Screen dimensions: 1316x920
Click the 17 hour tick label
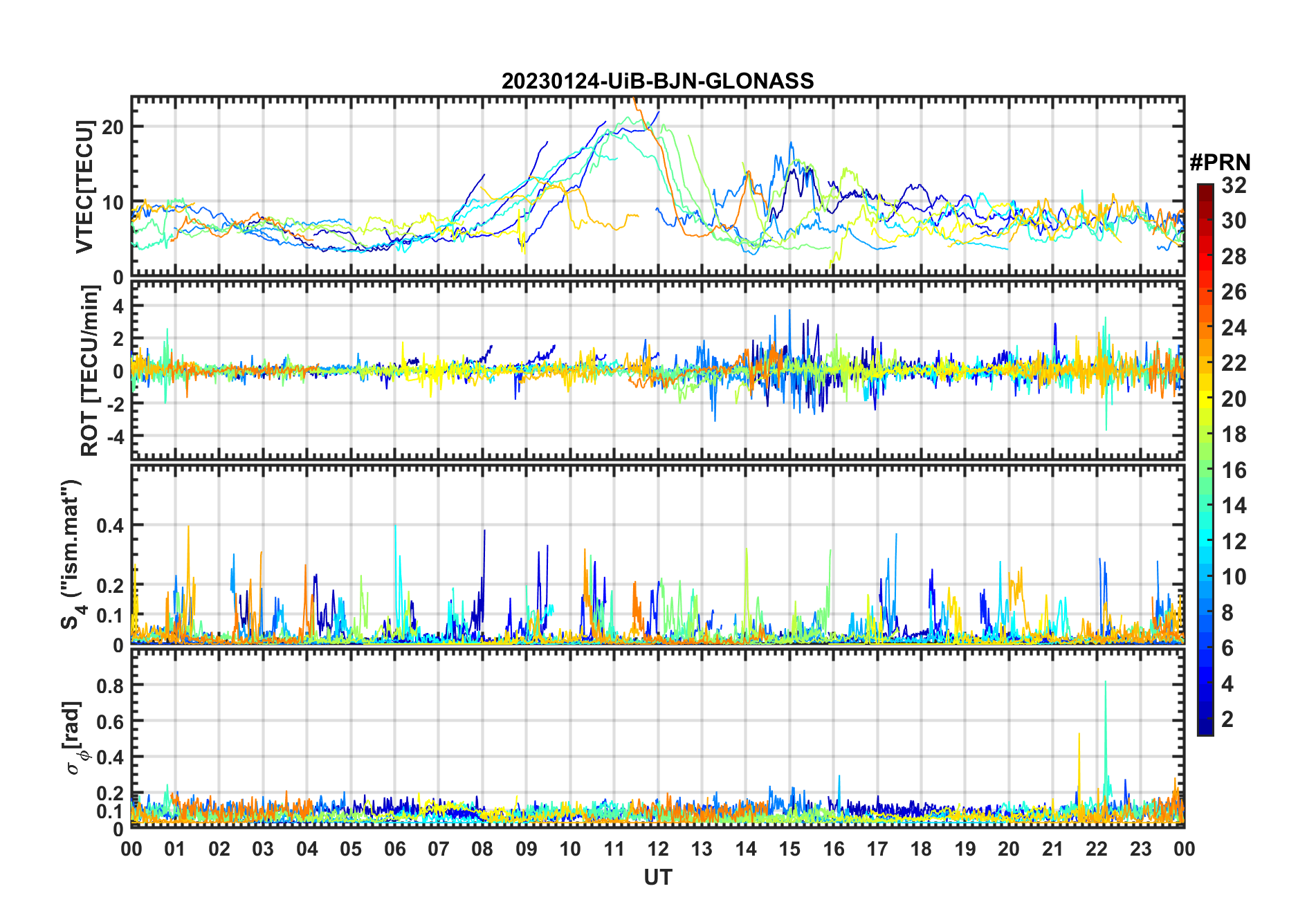click(x=877, y=849)
